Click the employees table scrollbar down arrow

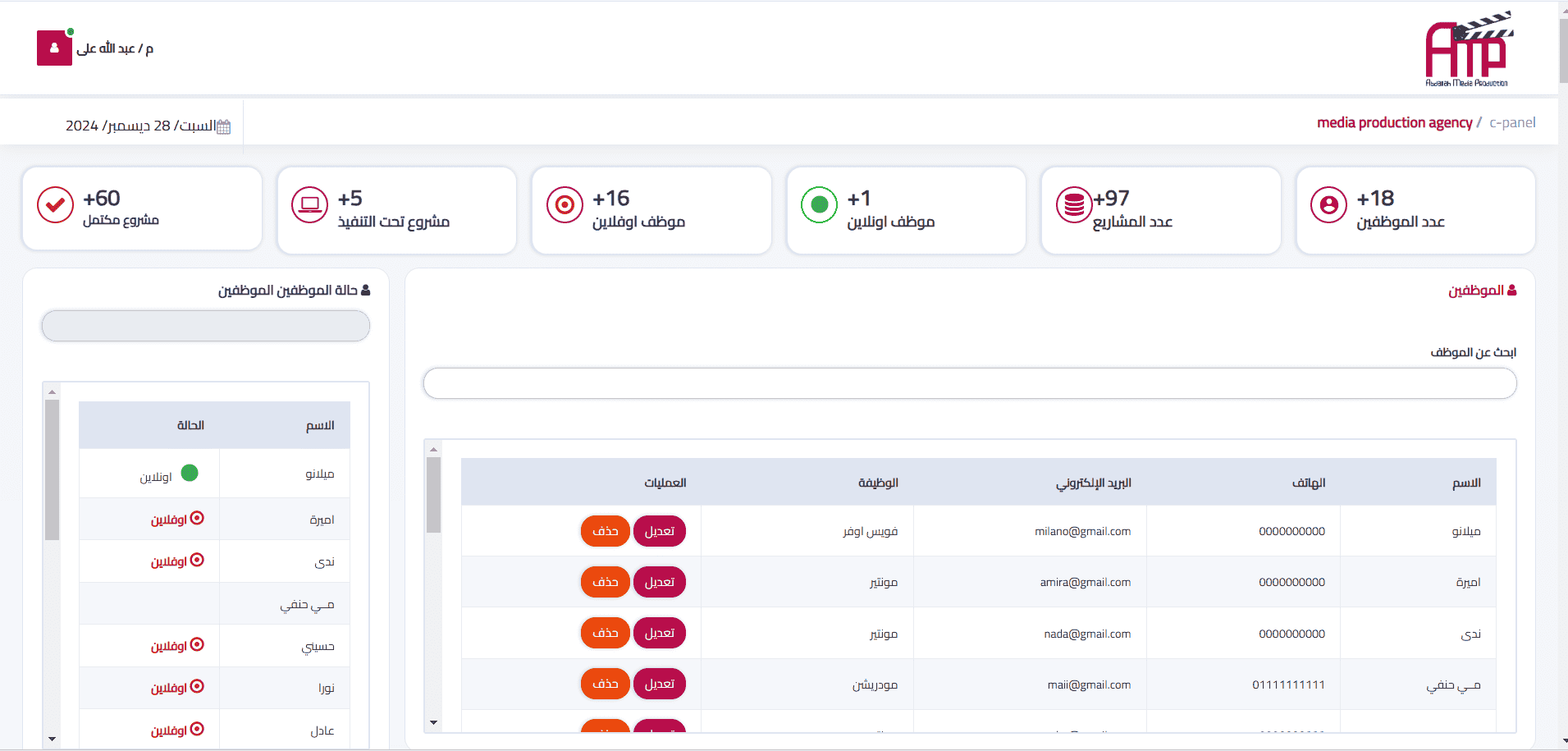(x=434, y=722)
